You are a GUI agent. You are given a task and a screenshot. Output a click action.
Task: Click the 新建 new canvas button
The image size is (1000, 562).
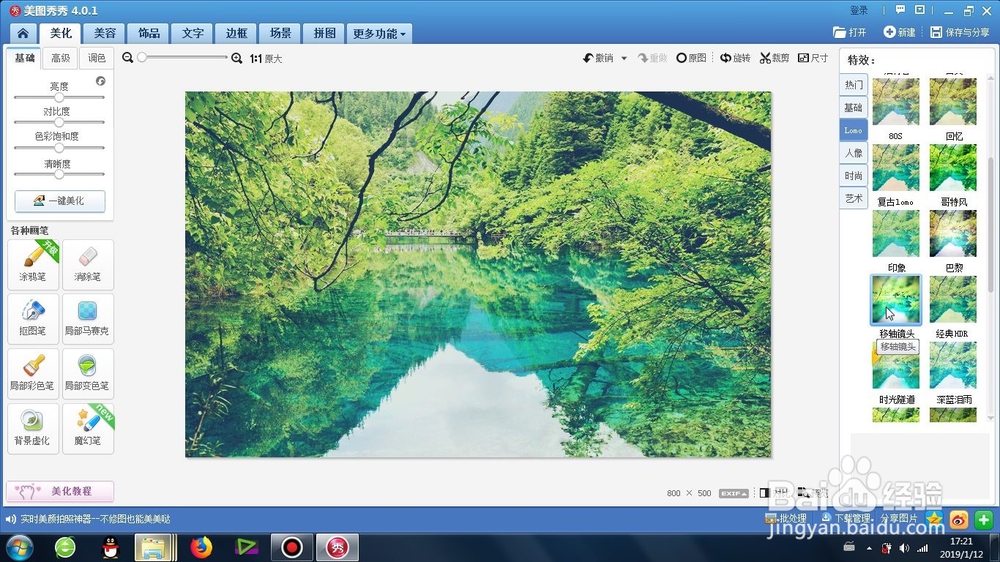tap(899, 32)
